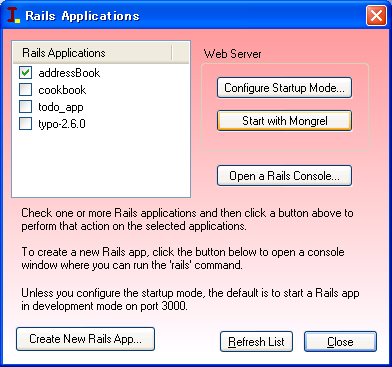The image size is (392, 367).
Task: Select the todo_app list entry text
Action: coord(61,107)
